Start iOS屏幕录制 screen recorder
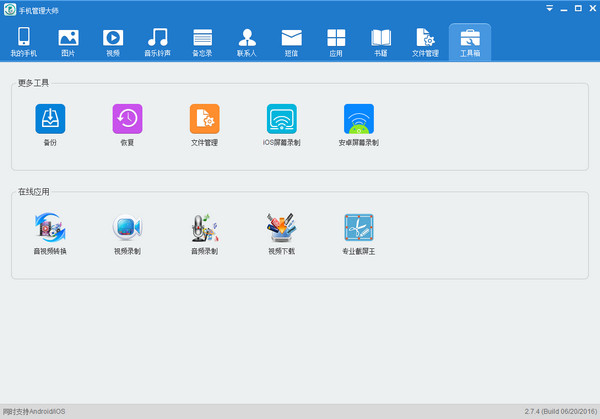Viewport: 600px width, 419px height. pos(282,119)
